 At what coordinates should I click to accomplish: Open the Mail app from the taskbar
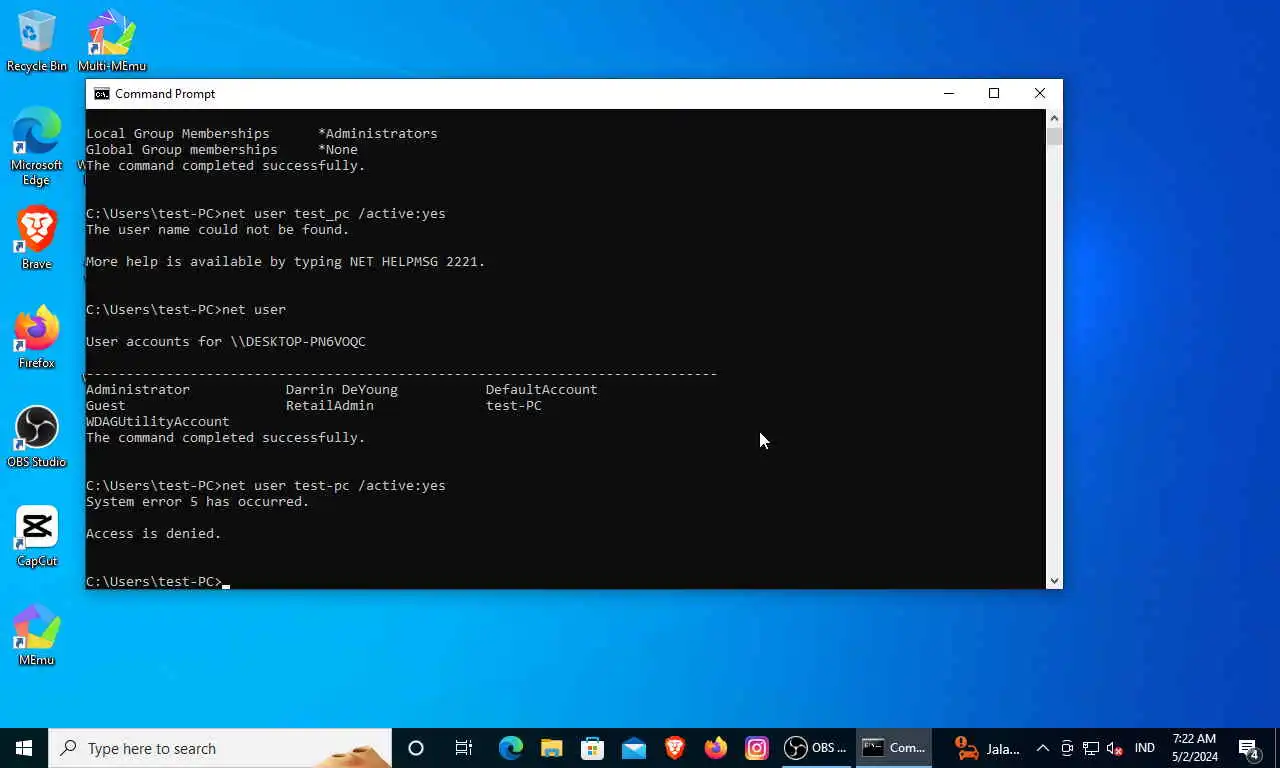pyautogui.click(x=634, y=748)
